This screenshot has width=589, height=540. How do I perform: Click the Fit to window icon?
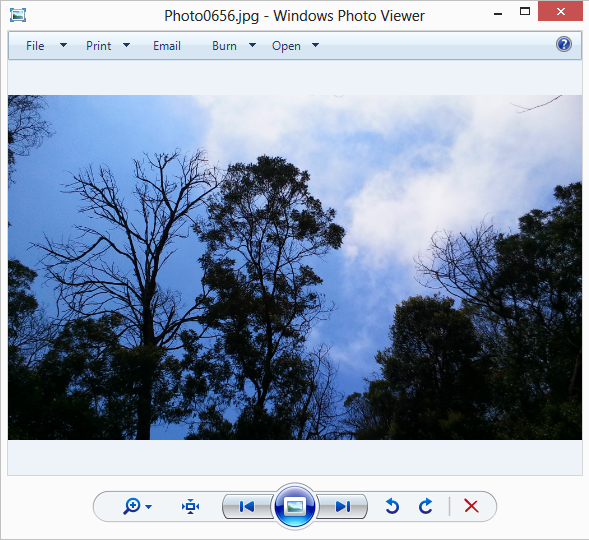pos(190,506)
